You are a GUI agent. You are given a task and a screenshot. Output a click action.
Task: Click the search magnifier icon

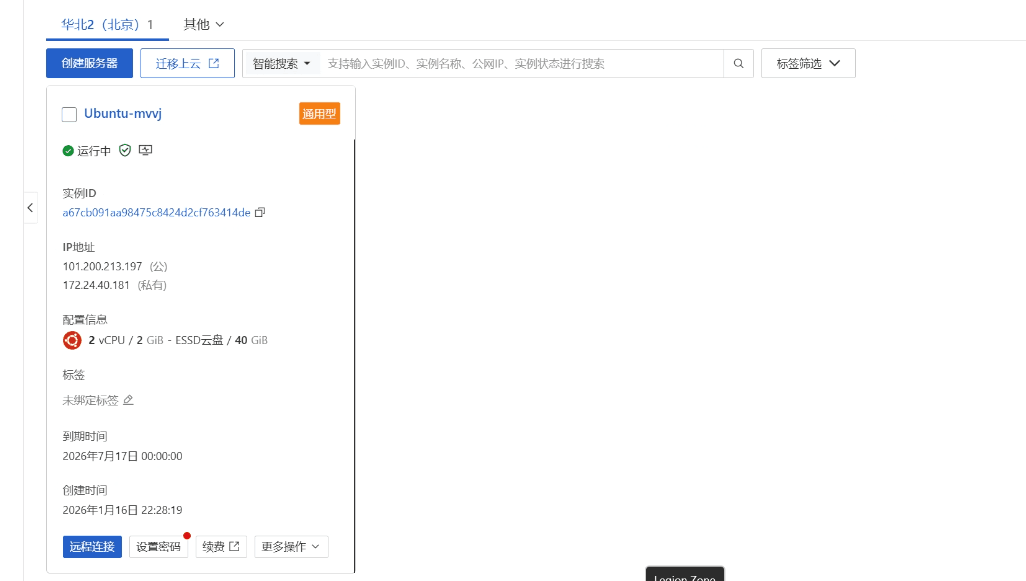pyautogui.click(x=738, y=64)
